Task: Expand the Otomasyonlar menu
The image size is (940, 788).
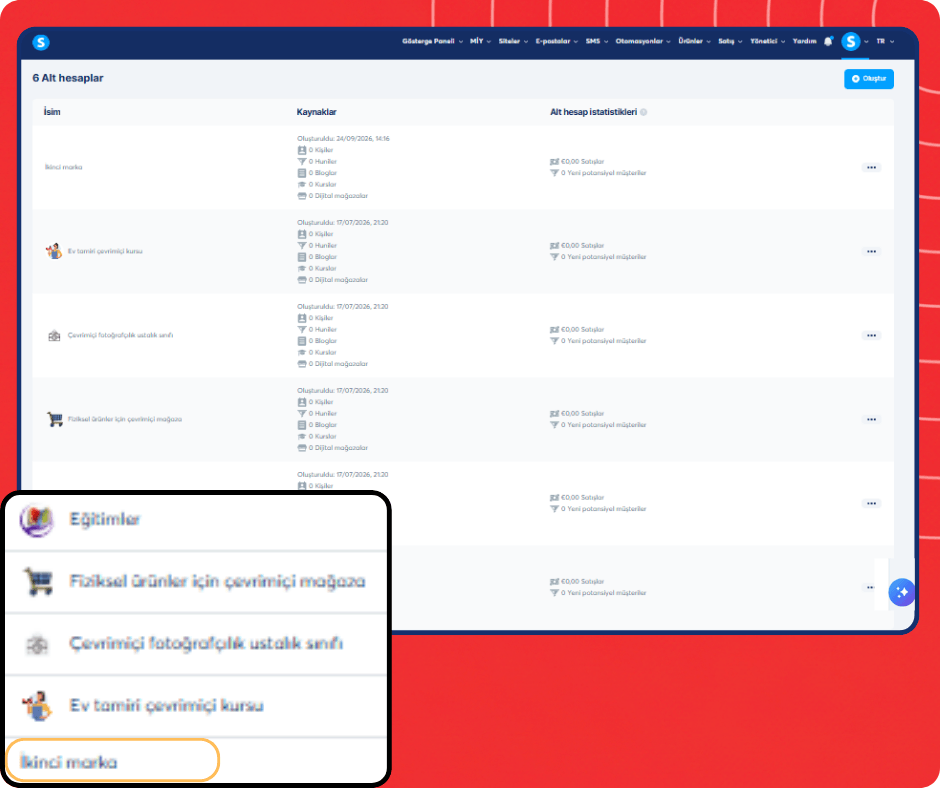Action: coord(643,41)
